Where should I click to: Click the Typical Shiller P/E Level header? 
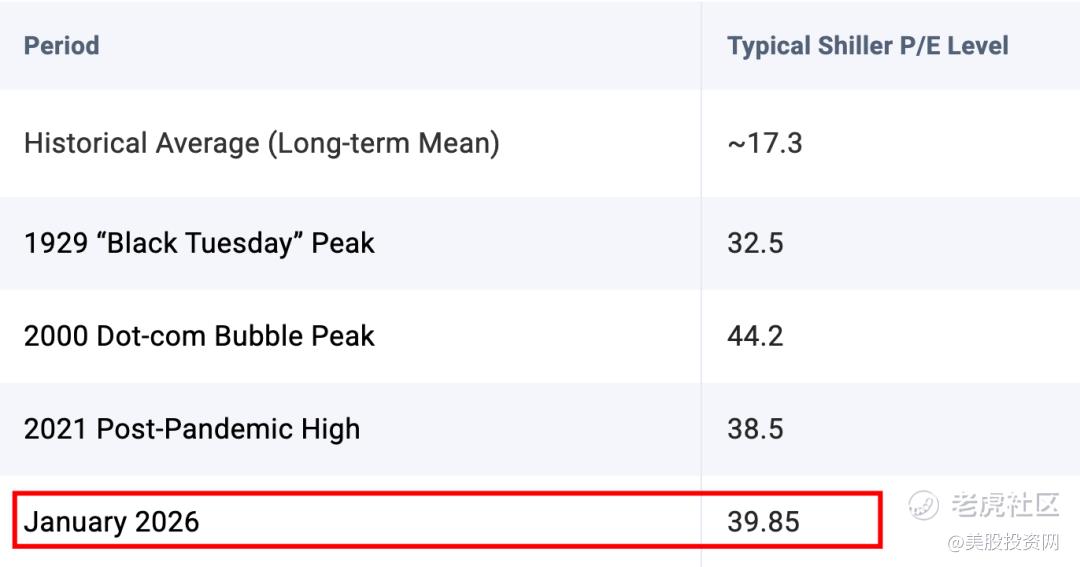[867, 46]
